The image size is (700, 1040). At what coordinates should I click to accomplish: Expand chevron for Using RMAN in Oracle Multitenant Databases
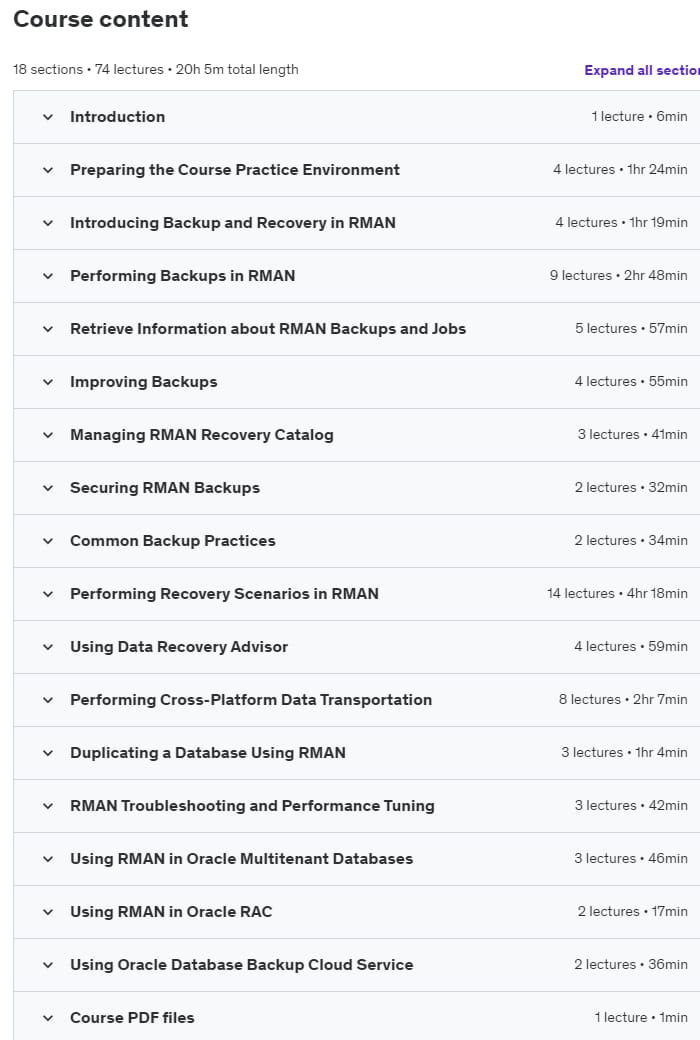(x=48, y=859)
